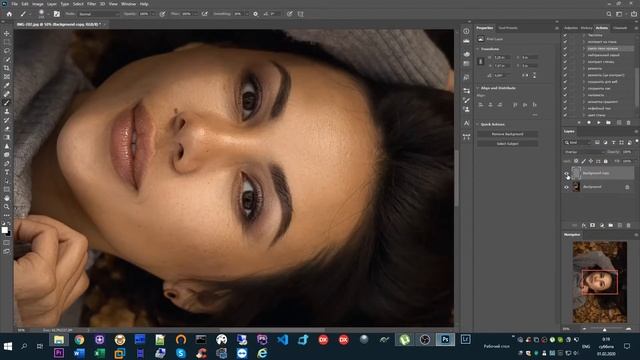Collapse the Transform section

coord(478,49)
